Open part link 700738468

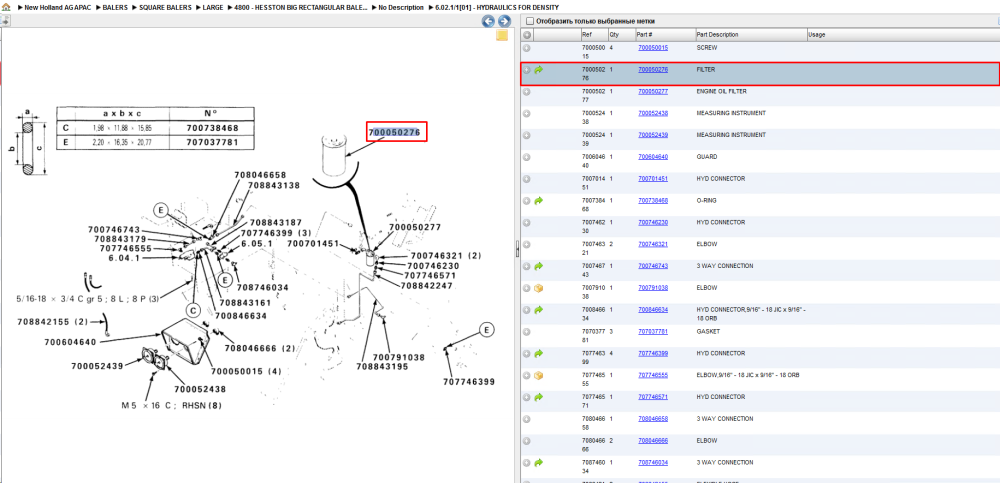point(653,200)
